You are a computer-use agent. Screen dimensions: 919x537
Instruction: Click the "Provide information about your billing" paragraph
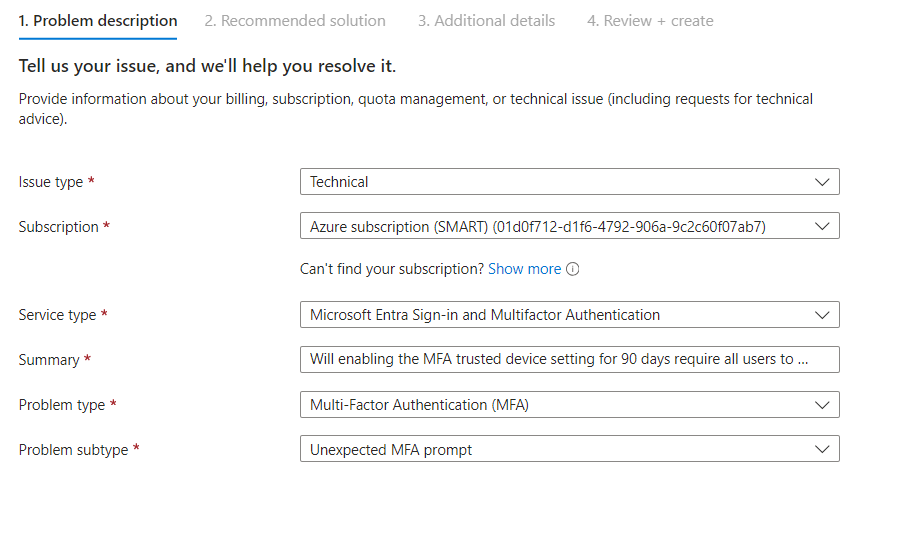point(416,109)
